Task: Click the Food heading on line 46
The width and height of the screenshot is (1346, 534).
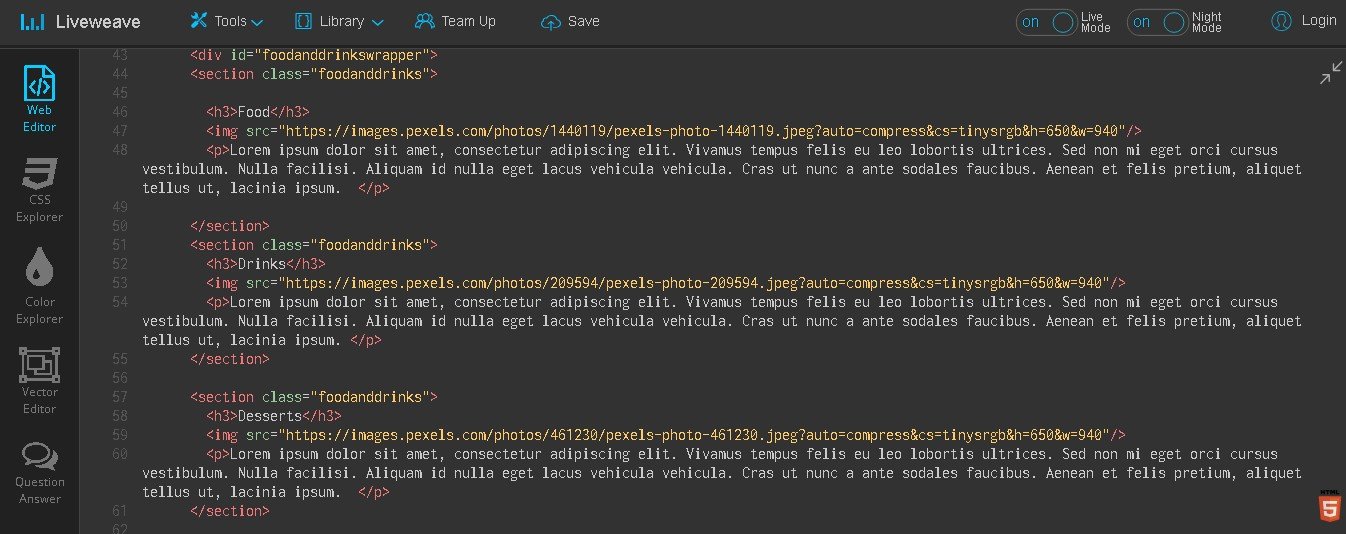Action: pyautogui.click(x=254, y=112)
